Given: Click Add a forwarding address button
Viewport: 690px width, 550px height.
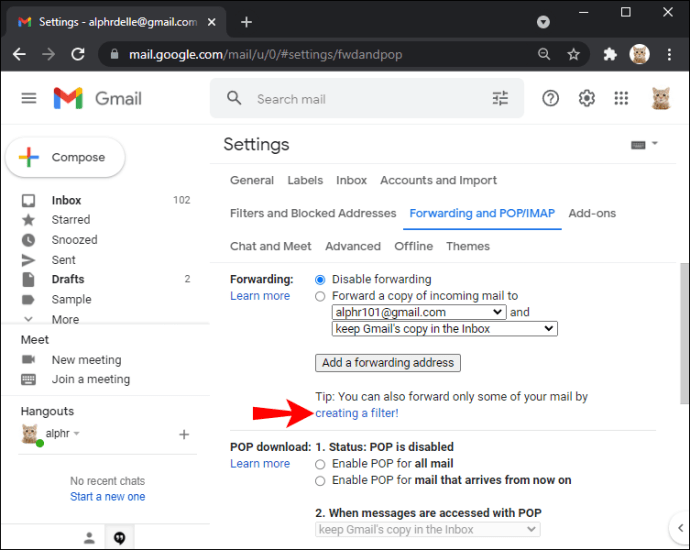Looking at the screenshot, I should [388, 363].
